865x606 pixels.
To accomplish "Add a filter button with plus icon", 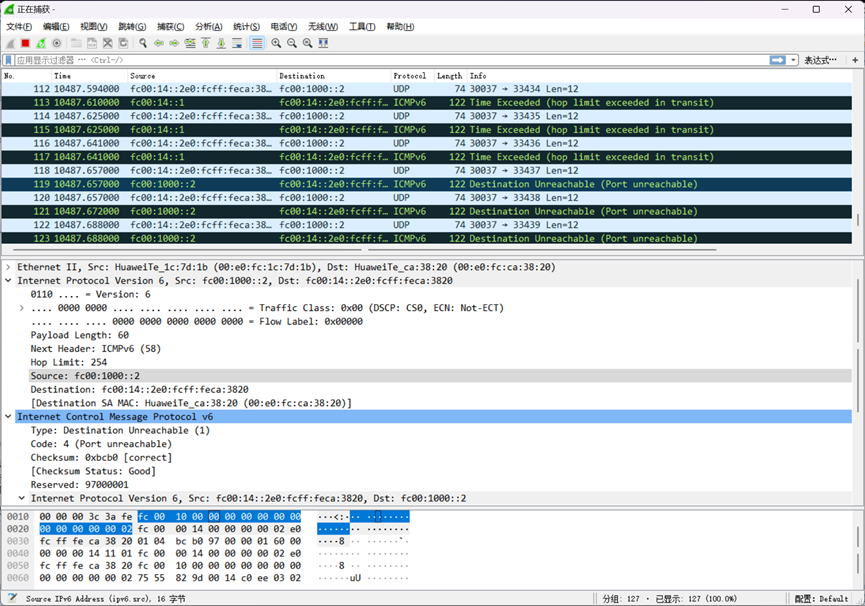I will (855, 60).
